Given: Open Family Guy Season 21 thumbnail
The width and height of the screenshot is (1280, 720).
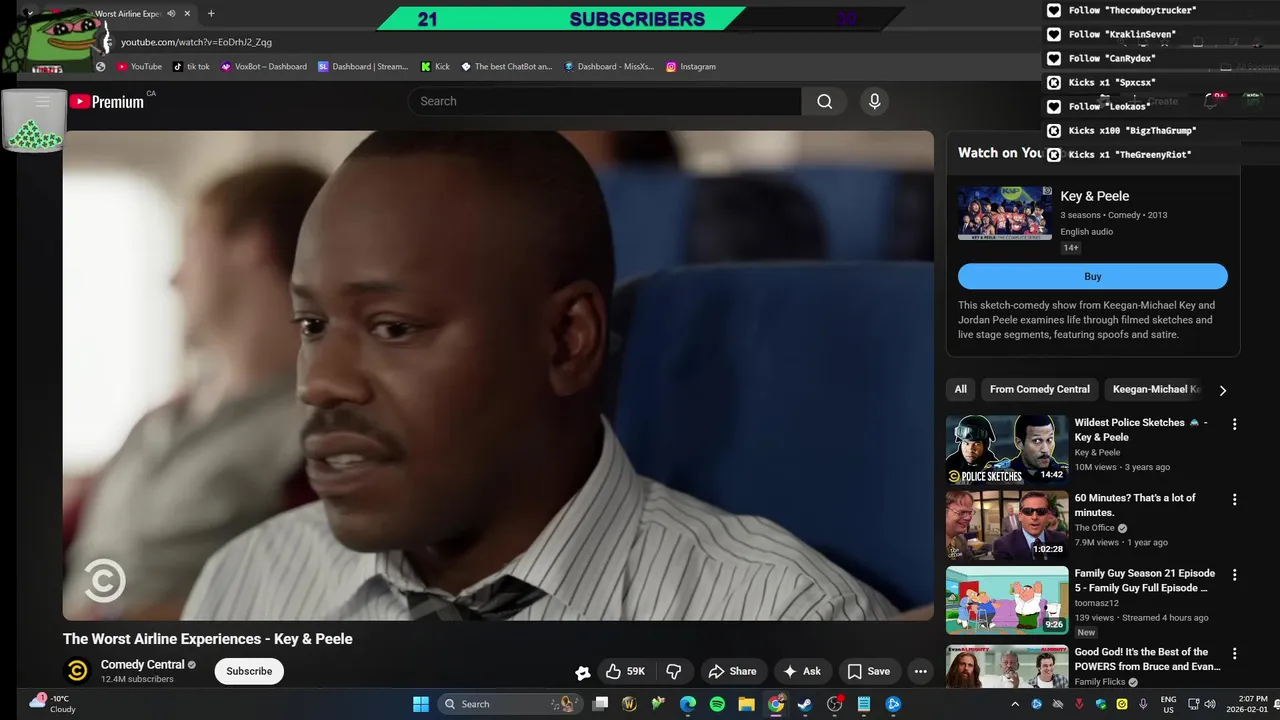Looking at the screenshot, I should point(1007,600).
